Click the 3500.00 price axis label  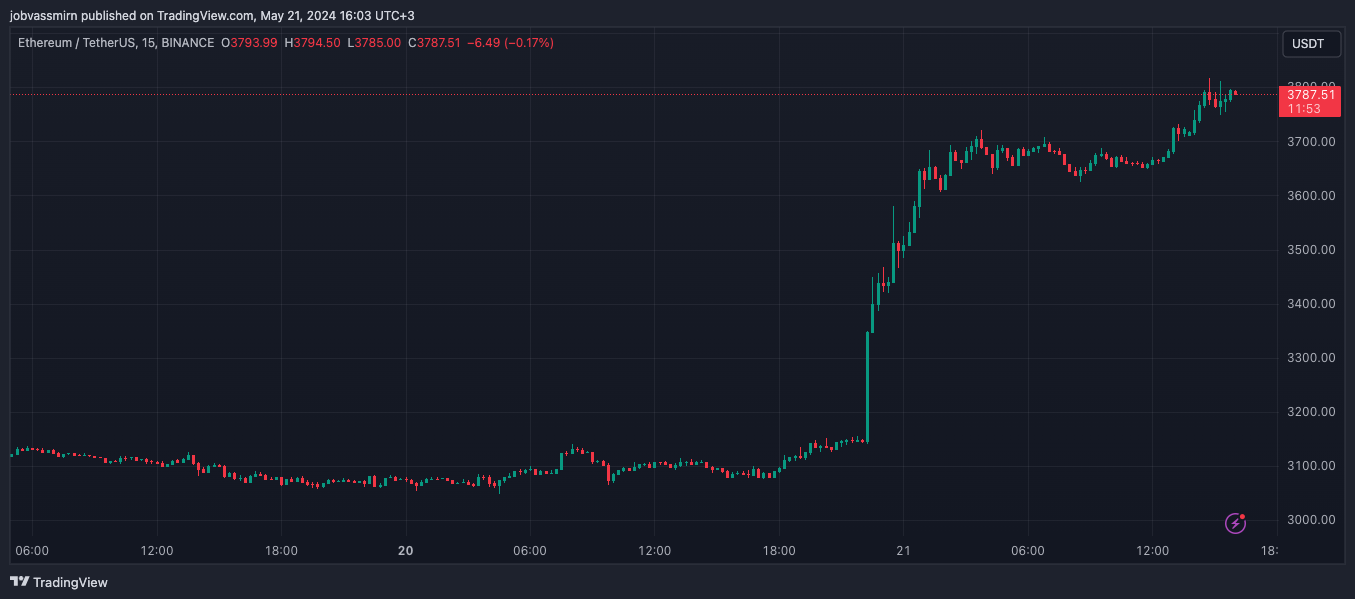pyautogui.click(x=1310, y=250)
